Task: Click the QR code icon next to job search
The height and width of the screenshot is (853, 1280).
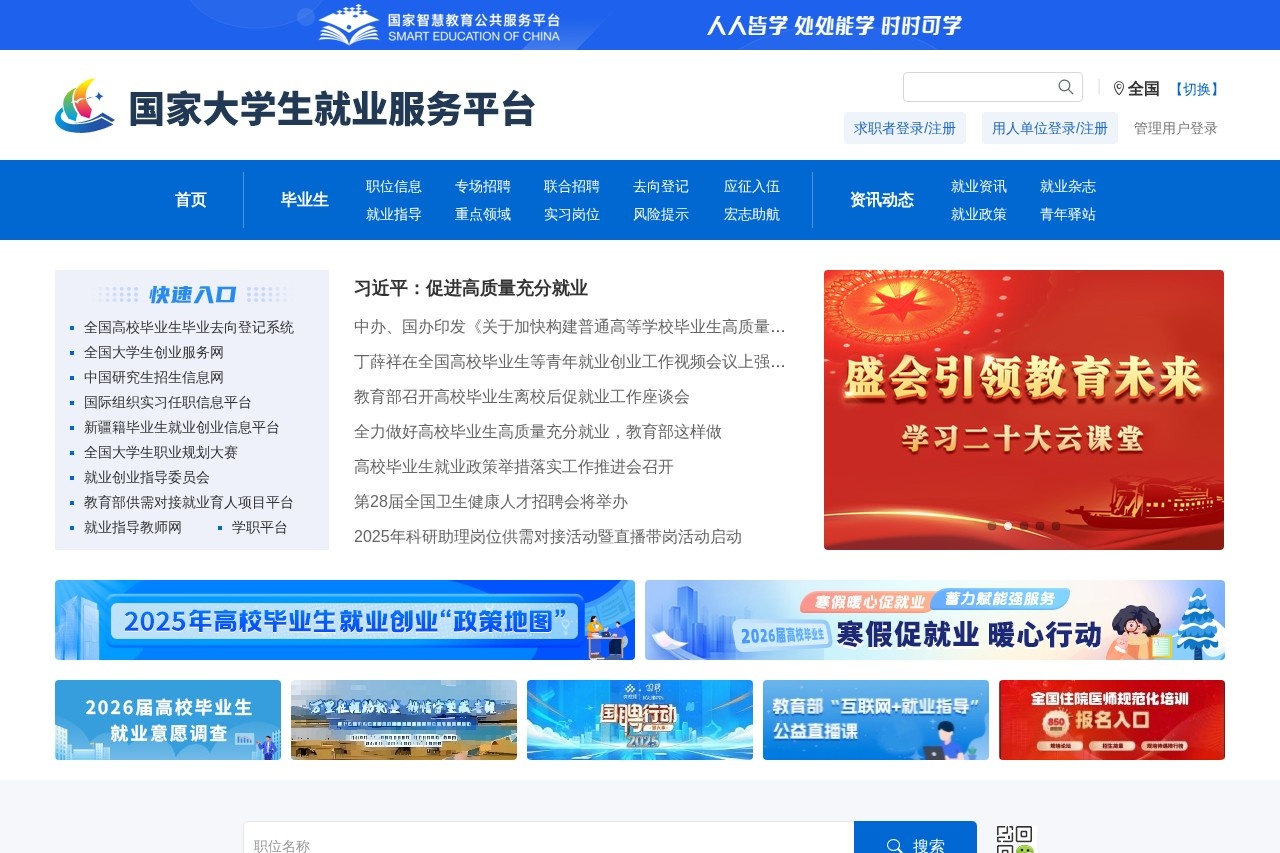Action: coord(1015,840)
